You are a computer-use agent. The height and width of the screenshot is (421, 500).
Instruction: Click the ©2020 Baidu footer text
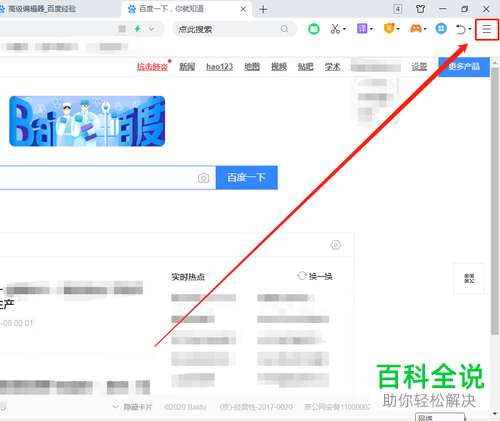(185, 407)
